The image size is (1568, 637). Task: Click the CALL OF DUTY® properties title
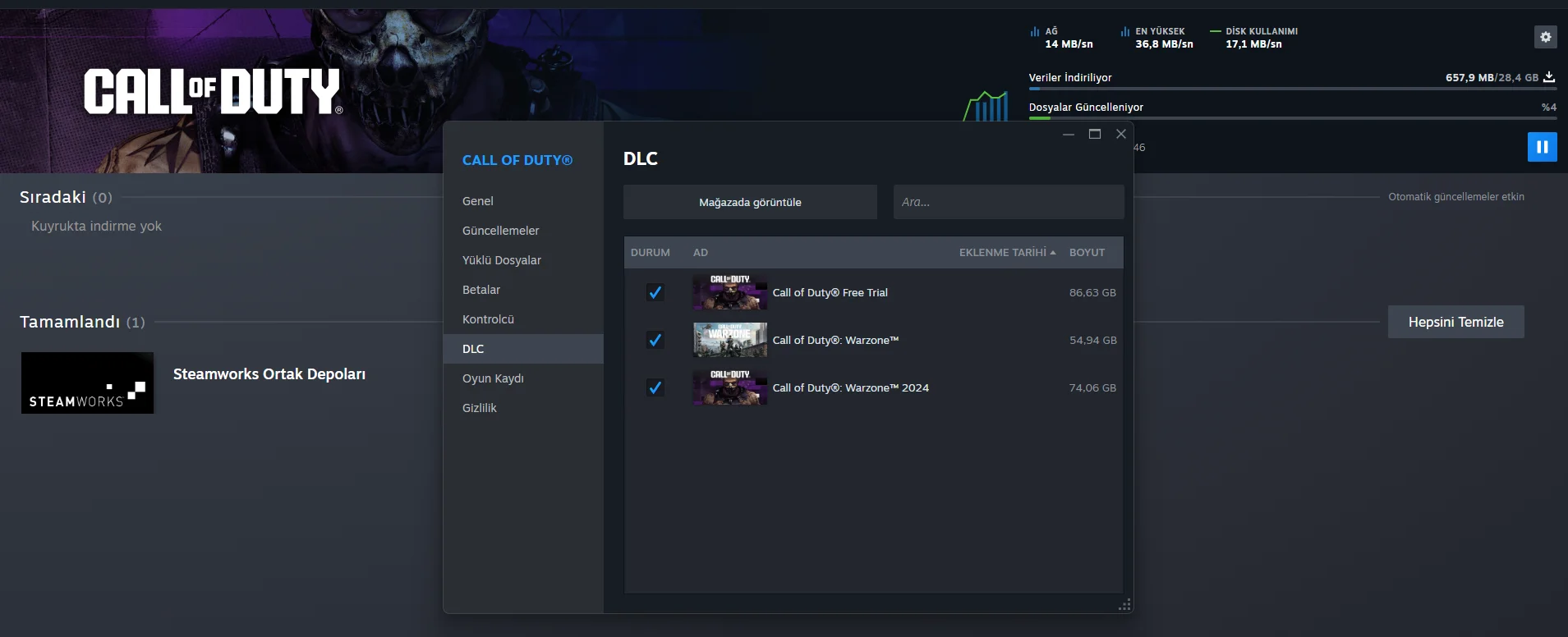coord(517,160)
